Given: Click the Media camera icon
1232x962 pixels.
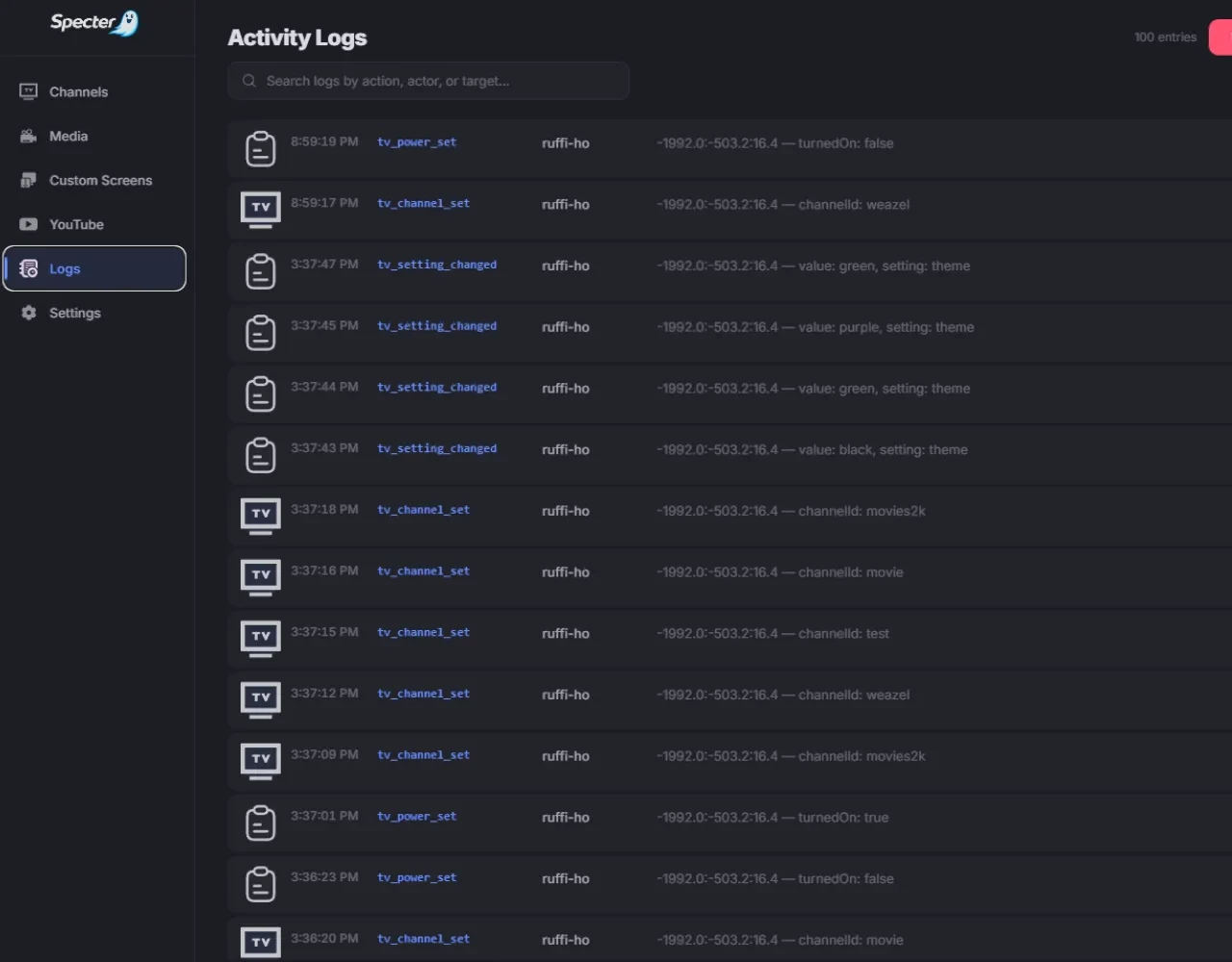Looking at the screenshot, I should (29, 136).
